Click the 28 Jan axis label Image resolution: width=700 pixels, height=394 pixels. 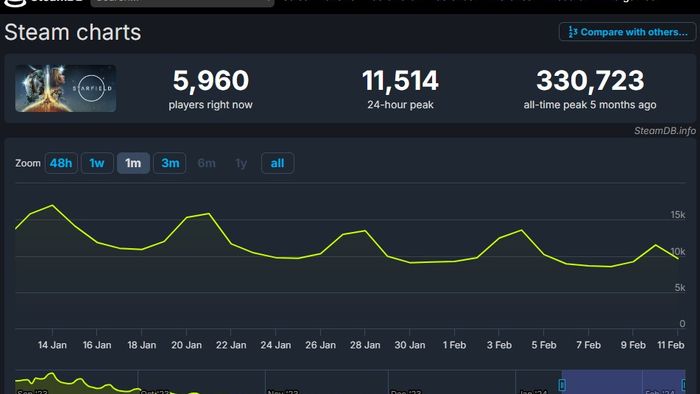(x=365, y=345)
